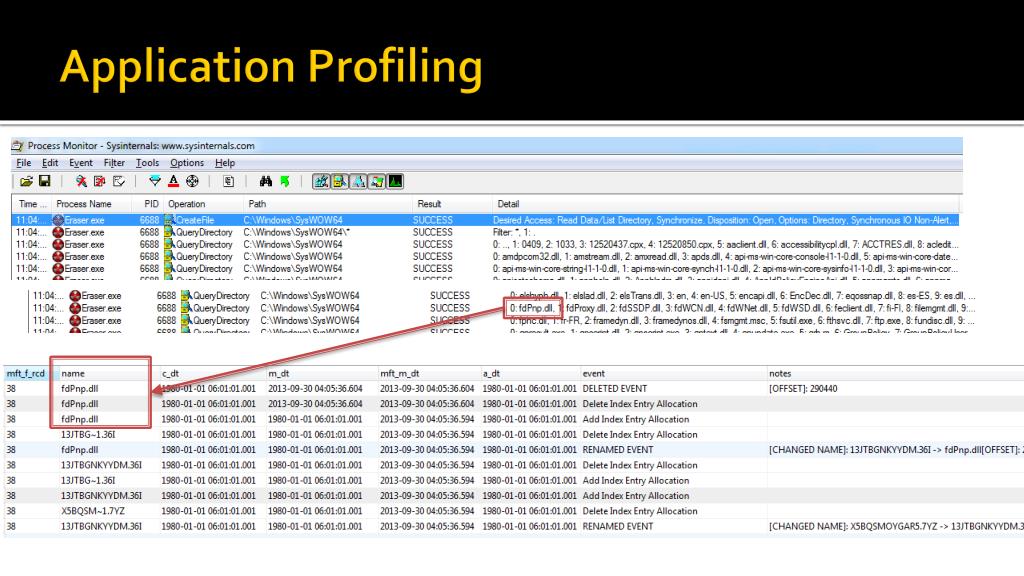
Task: Select m_dt value in the DELETED EVENT row
Action: click(x=315, y=389)
